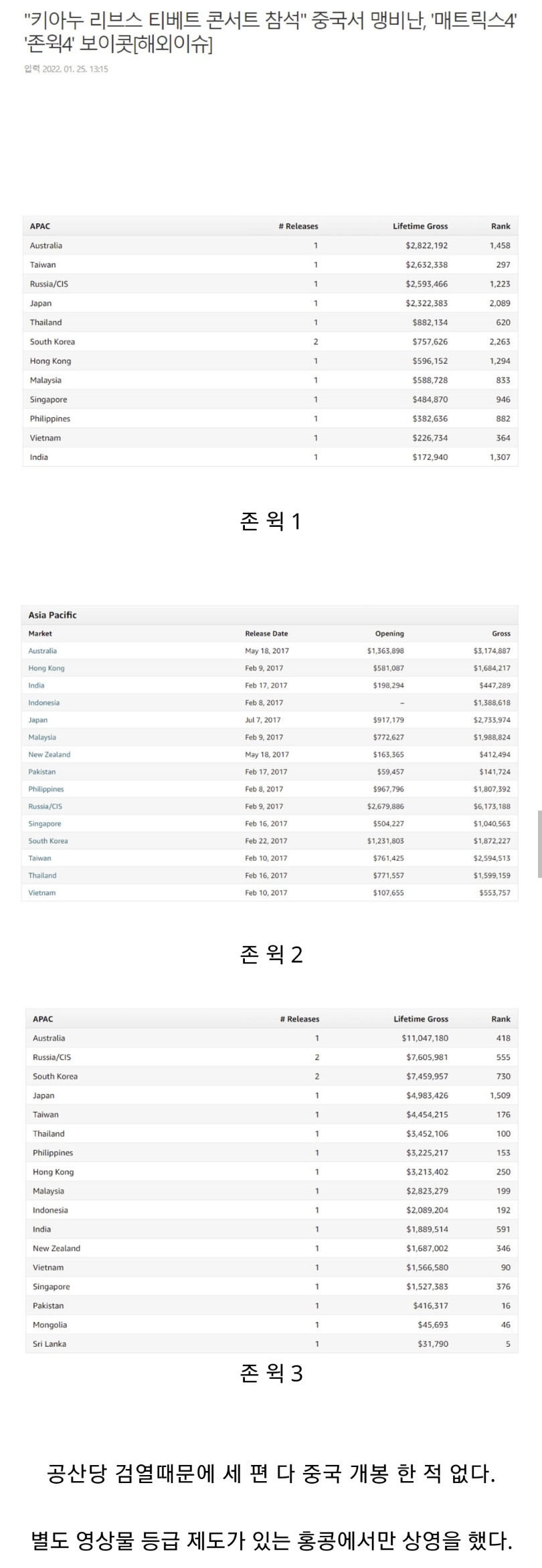
Task: Click the article date 2022. 01. 25. 13:15
Action: click(66, 69)
